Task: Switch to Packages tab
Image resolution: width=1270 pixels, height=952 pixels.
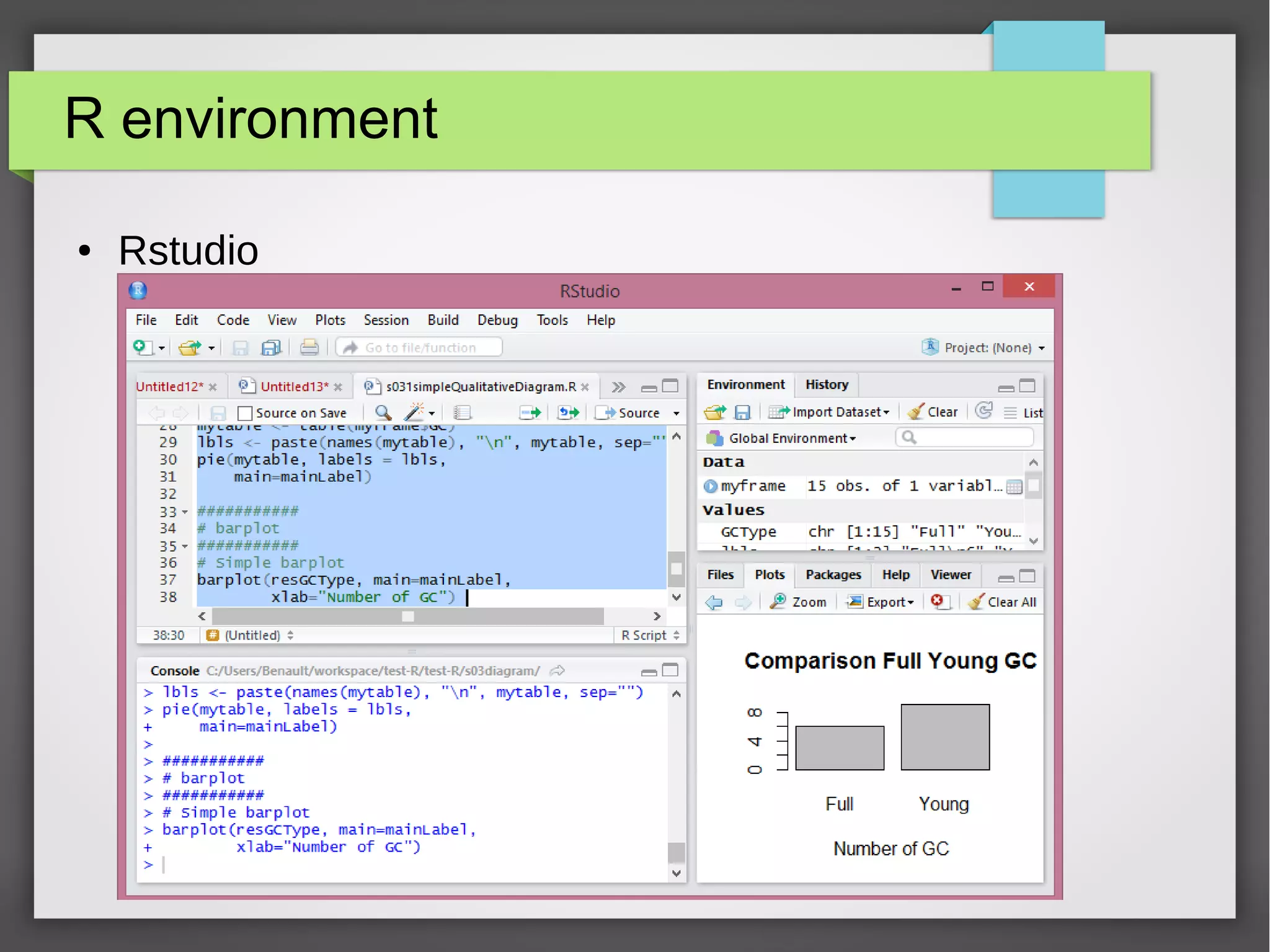Action: 833,575
